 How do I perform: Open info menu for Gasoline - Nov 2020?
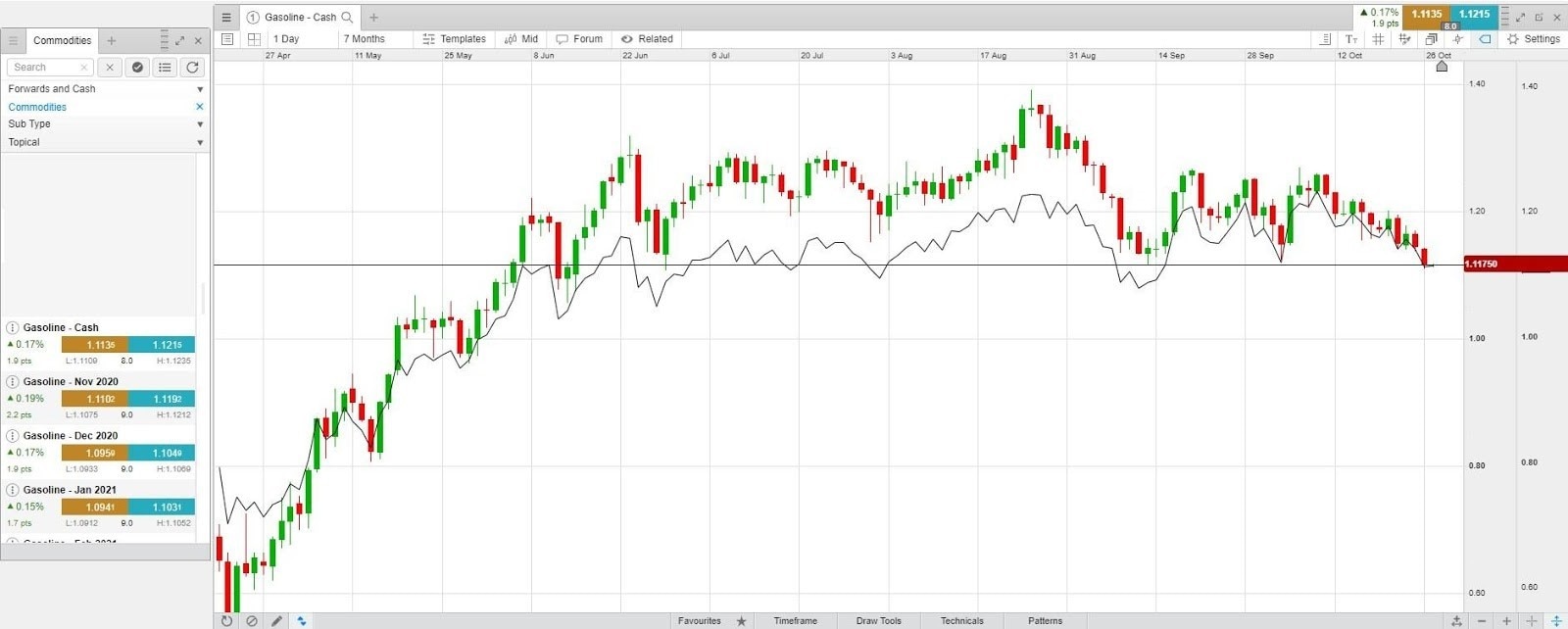pyautogui.click(x=13, y=381)
